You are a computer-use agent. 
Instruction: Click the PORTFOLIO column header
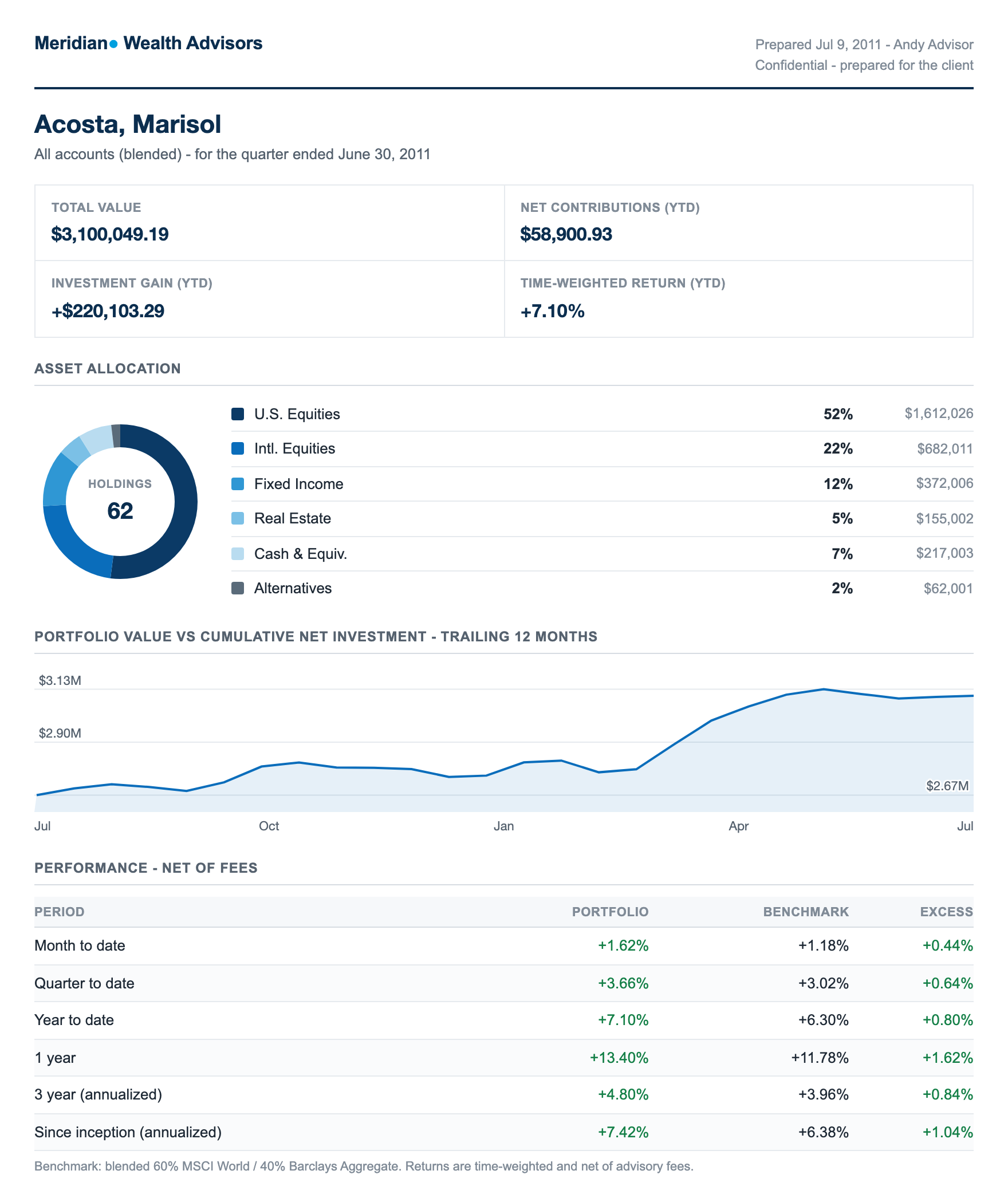(610, 912)
